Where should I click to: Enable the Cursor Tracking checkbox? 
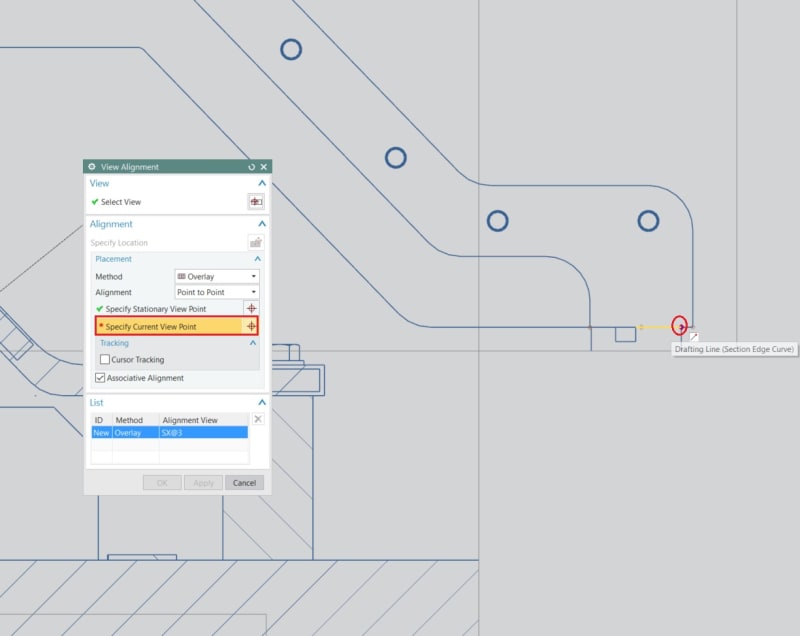coord(105,360)
